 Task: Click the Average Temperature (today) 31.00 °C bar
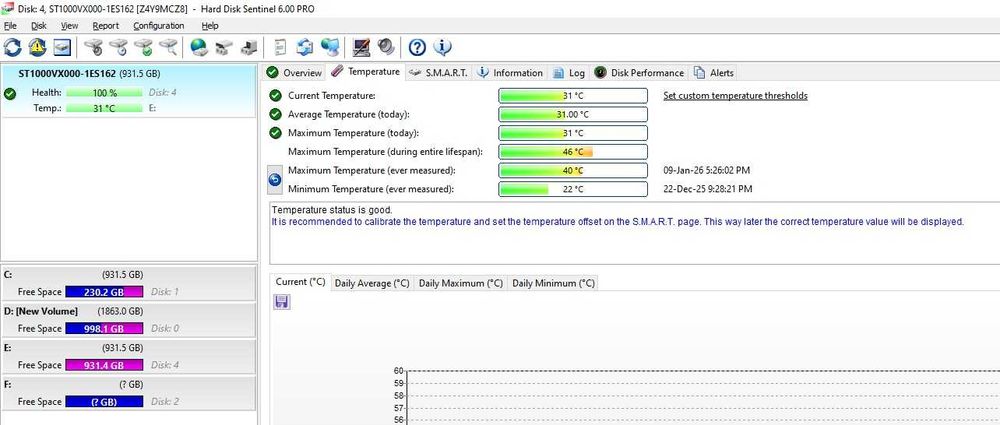(x=573, y=114)
